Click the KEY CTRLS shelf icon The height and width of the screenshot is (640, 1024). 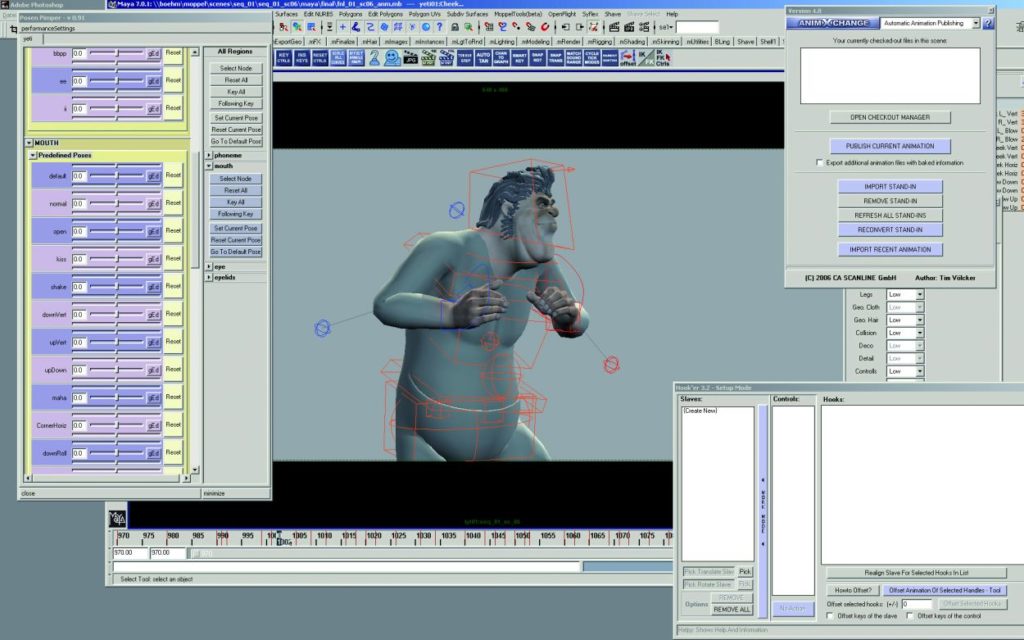pos(283,57)
